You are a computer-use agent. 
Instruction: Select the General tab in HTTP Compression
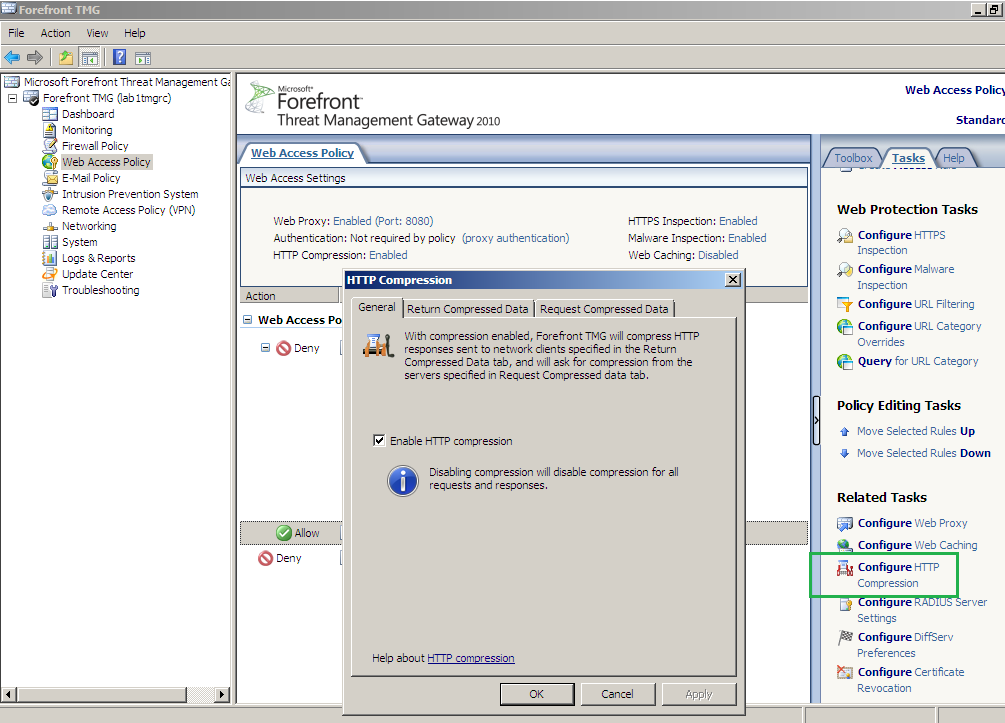[377, 307]
